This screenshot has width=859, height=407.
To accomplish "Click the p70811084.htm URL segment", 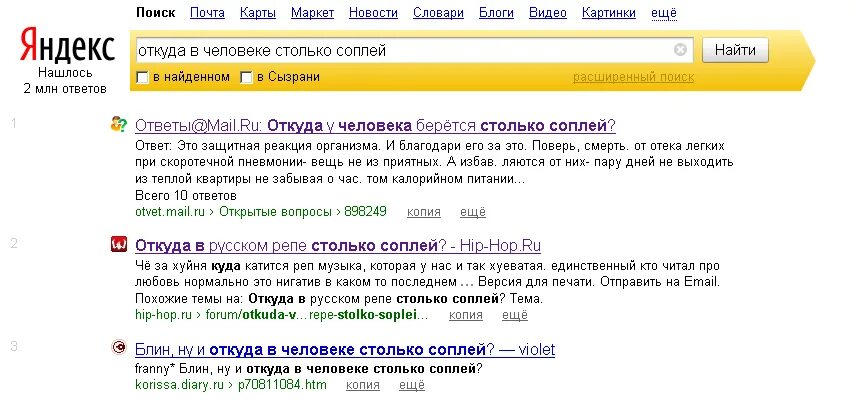I will point(282,385).
